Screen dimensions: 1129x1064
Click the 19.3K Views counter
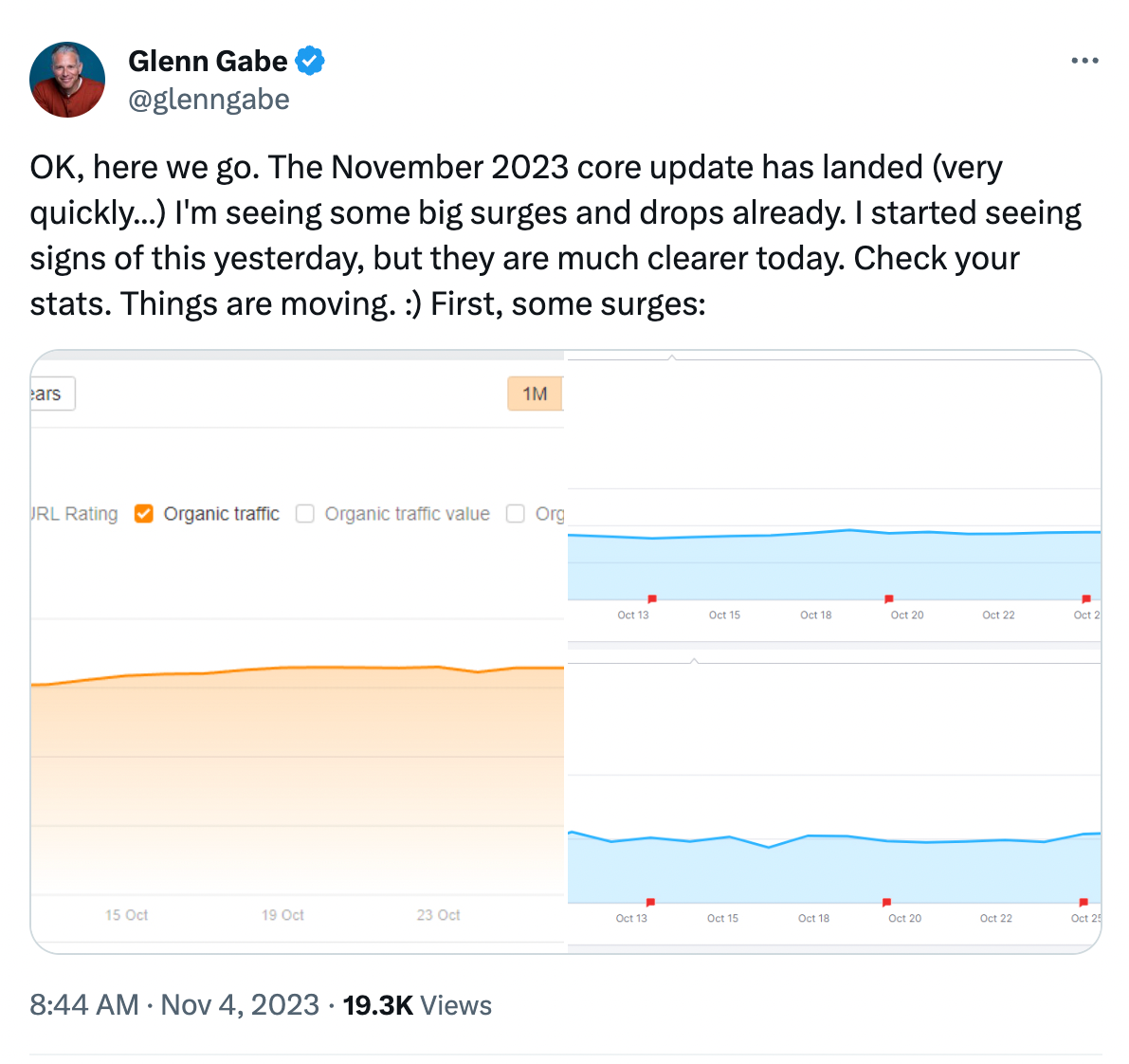click(417, 1004)
